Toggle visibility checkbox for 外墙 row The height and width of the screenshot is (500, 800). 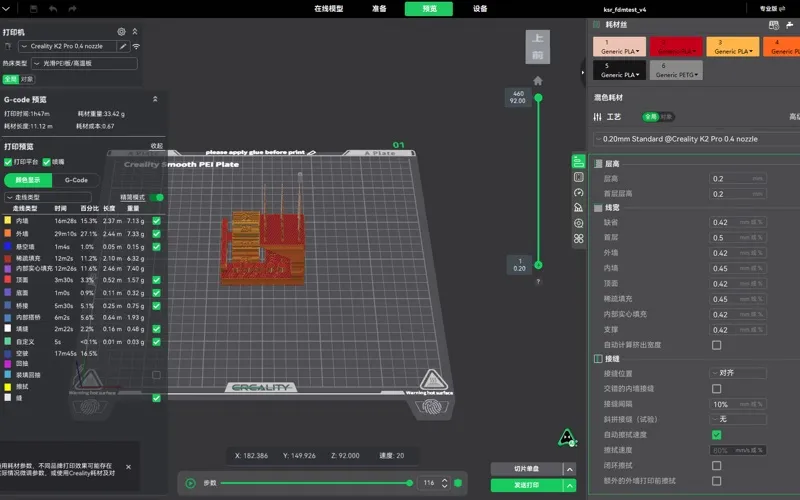coord(157,234)
